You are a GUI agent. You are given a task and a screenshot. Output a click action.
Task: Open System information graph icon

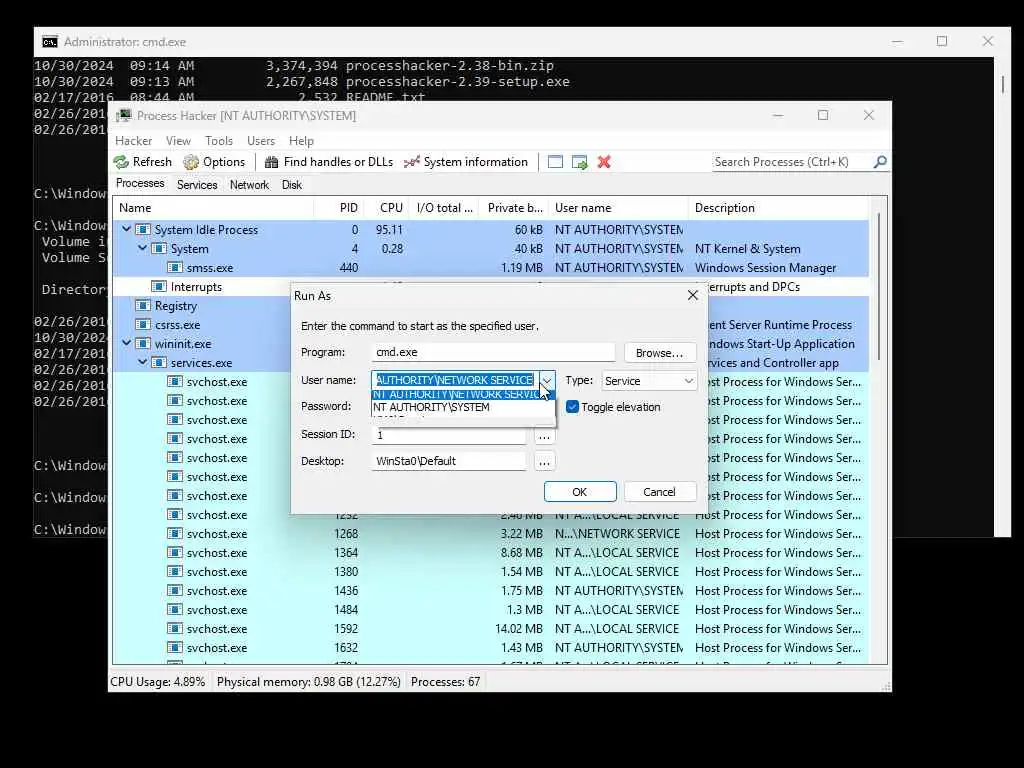tap(411, 162)
